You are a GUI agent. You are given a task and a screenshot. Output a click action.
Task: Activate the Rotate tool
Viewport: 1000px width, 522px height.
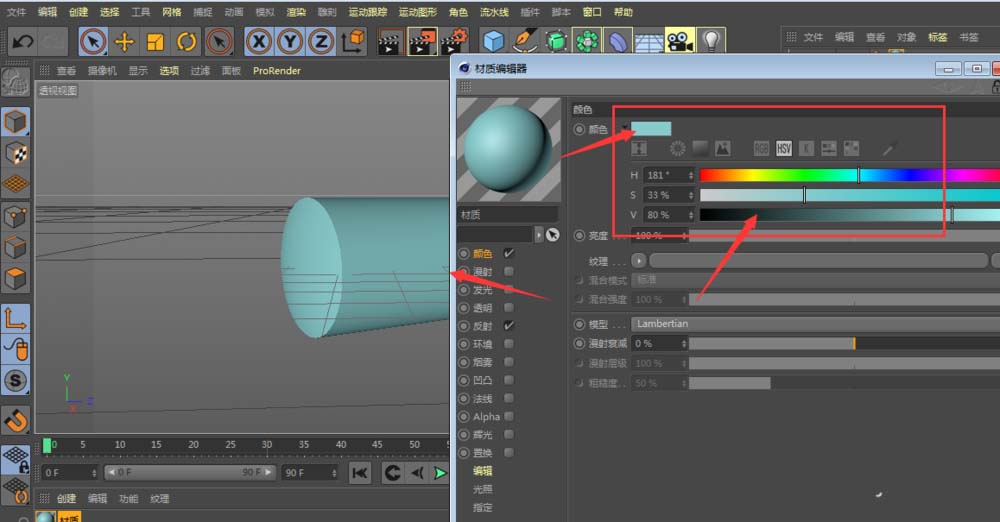pos(186,41)
